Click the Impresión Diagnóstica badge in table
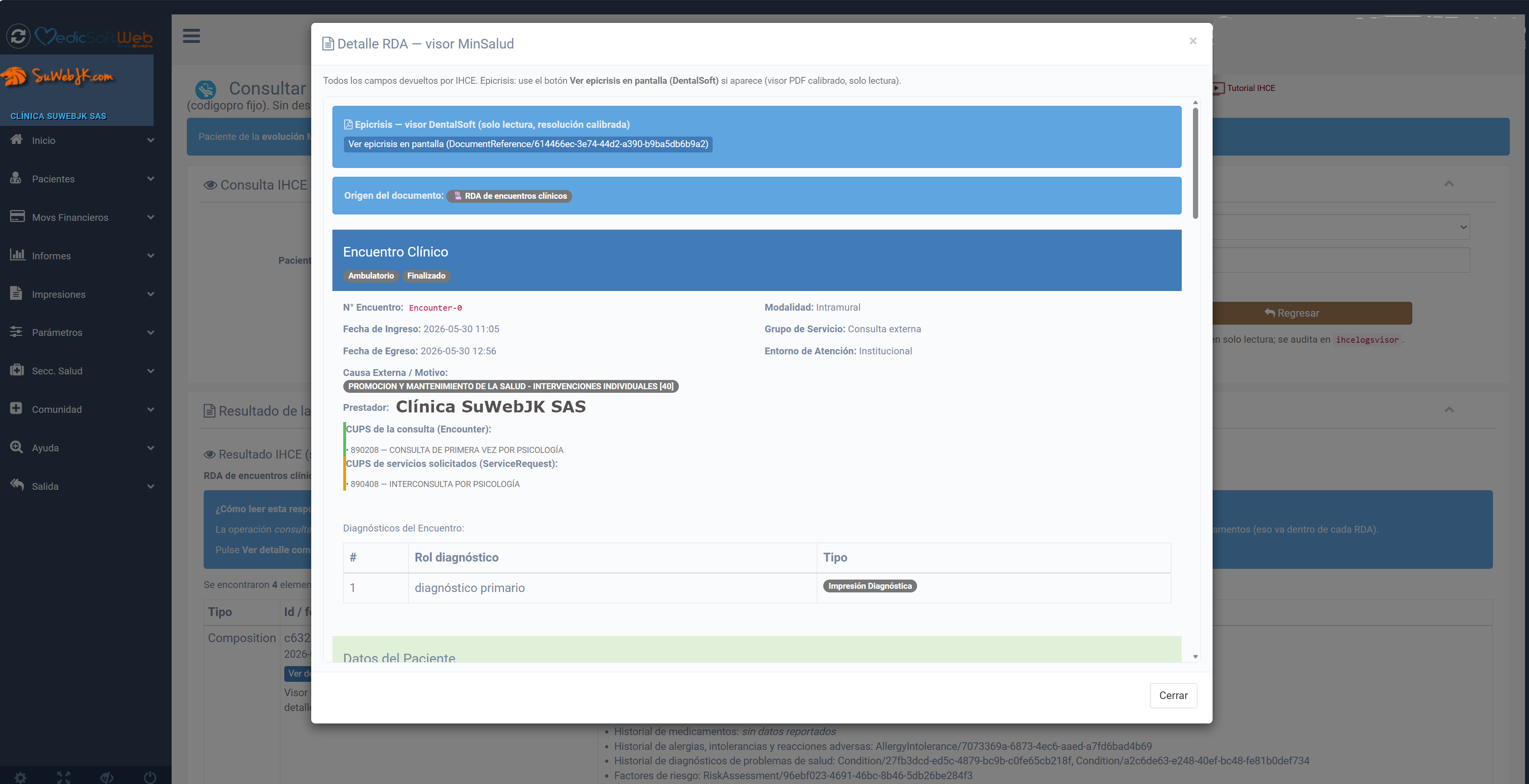The image size is (1529, 784). tap(869, 586)
